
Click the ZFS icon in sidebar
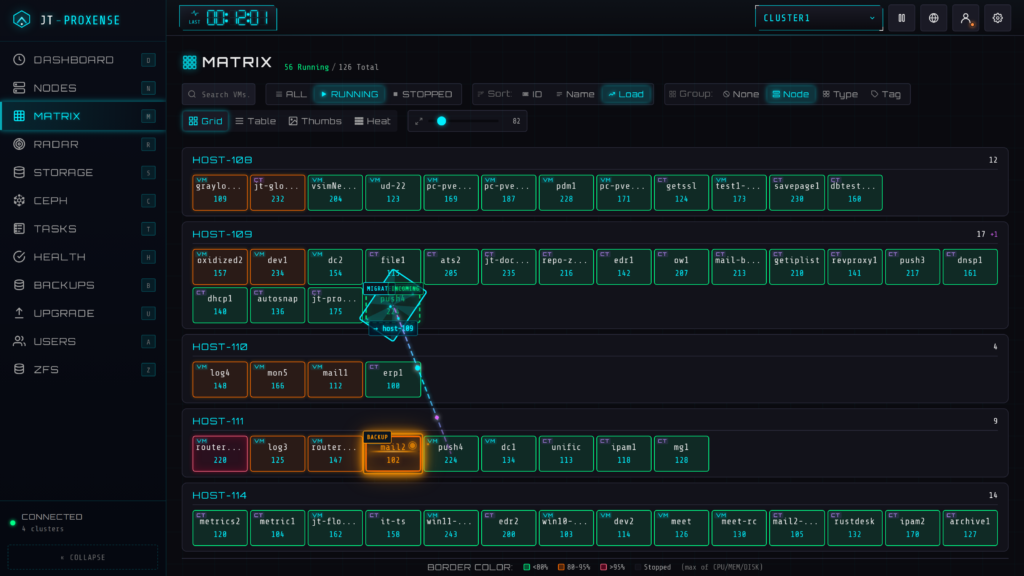point(19,370)
